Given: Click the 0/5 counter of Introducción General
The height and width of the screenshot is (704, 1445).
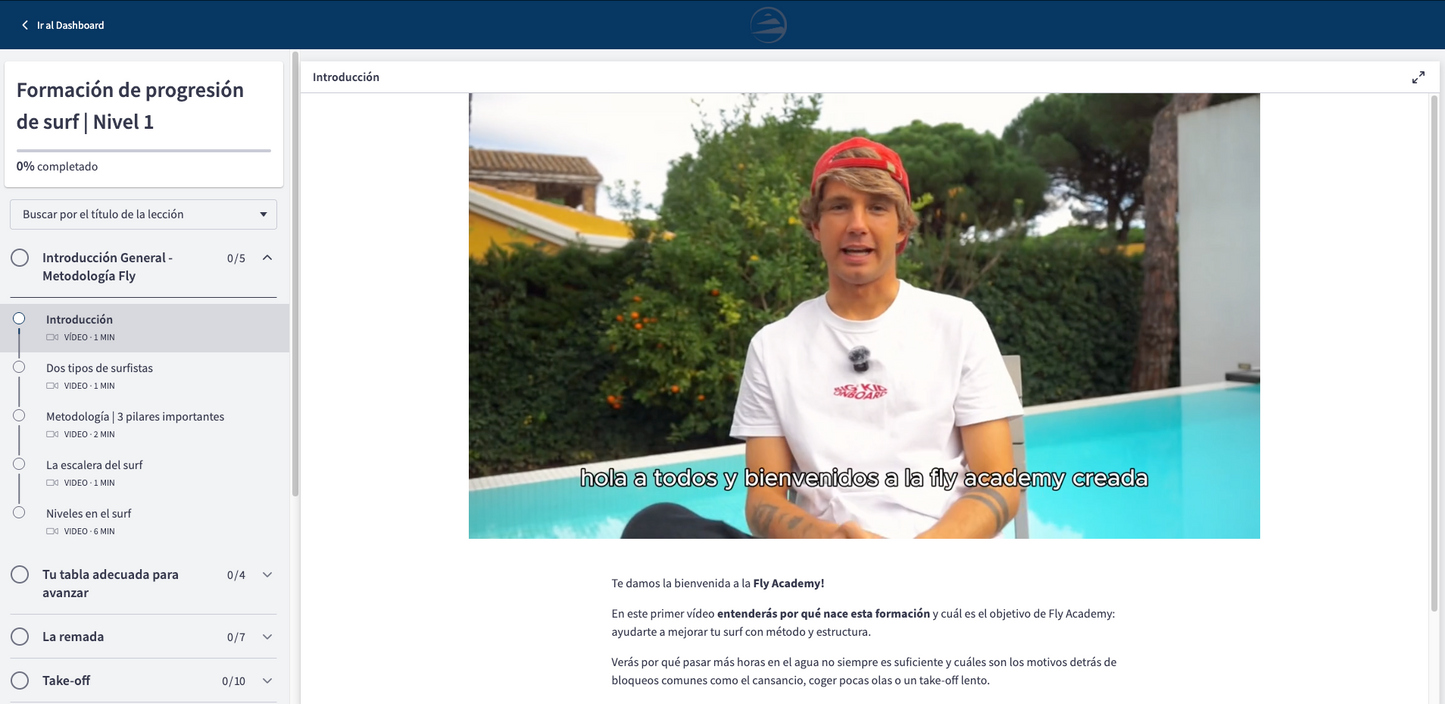Looking at the screenshot, I should click(236, 258).
